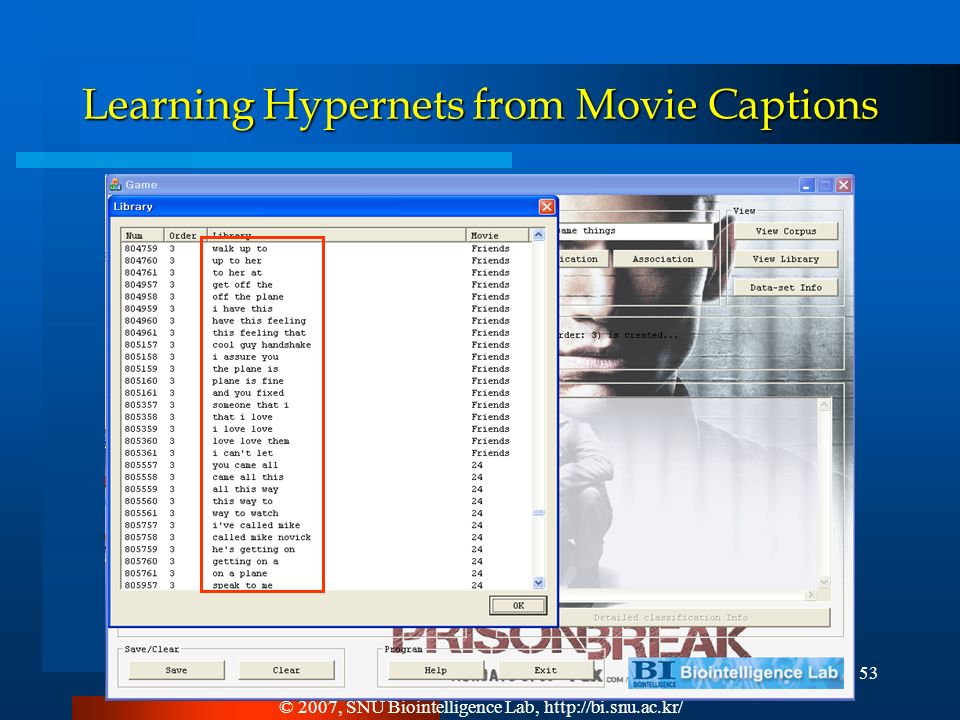Select the row "love love them"
Viewport: 960px width, 720px height.
click(x=326, y=441)
